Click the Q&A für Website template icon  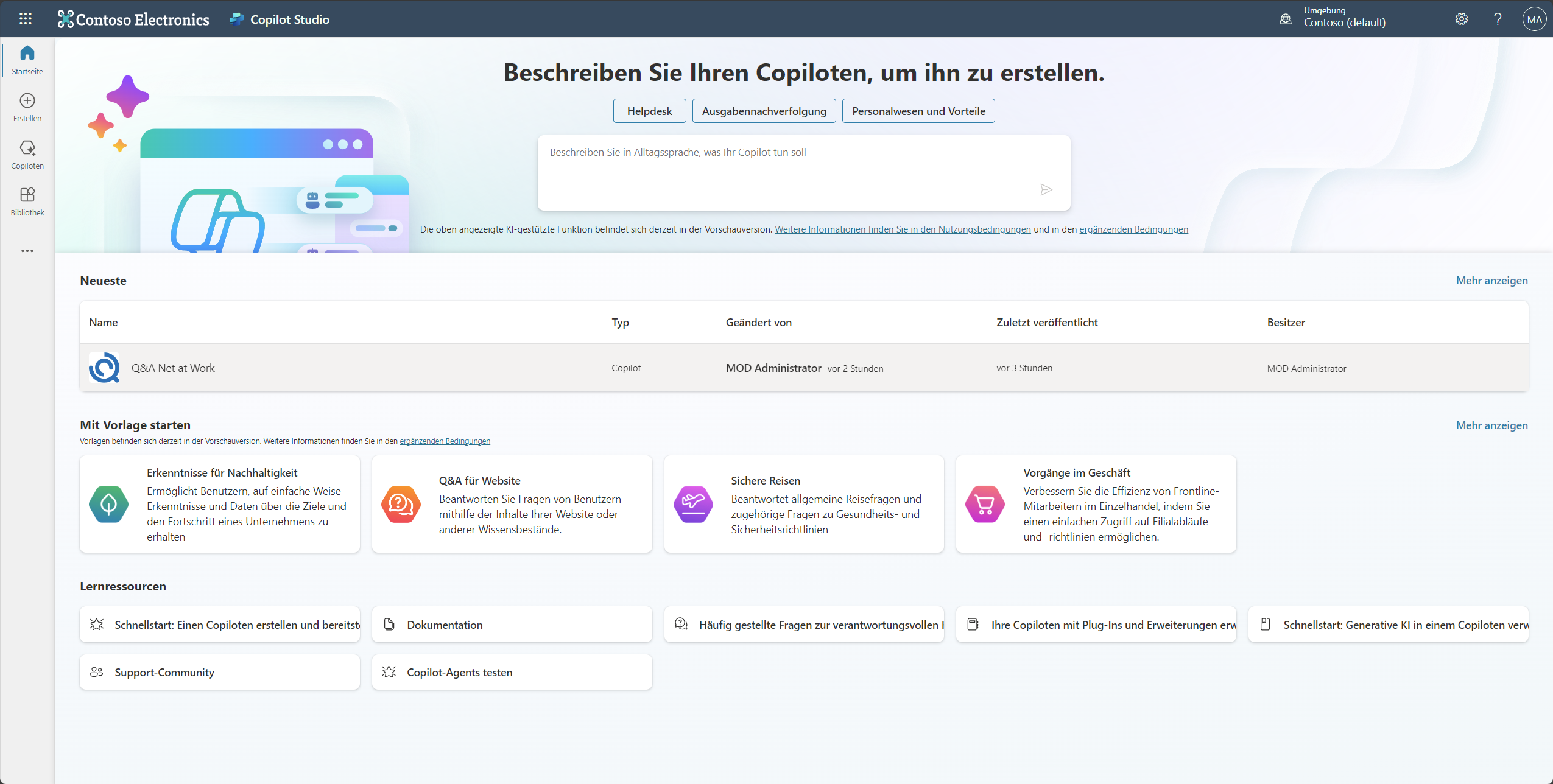point(401,504)
